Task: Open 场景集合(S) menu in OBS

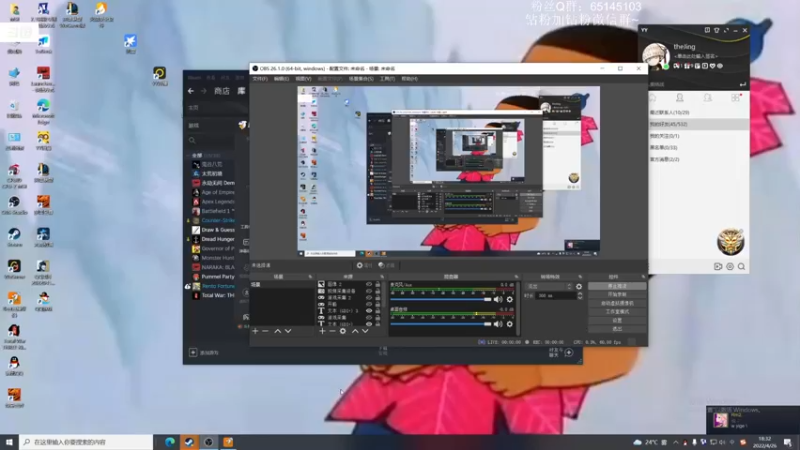Action: [361, 79]
